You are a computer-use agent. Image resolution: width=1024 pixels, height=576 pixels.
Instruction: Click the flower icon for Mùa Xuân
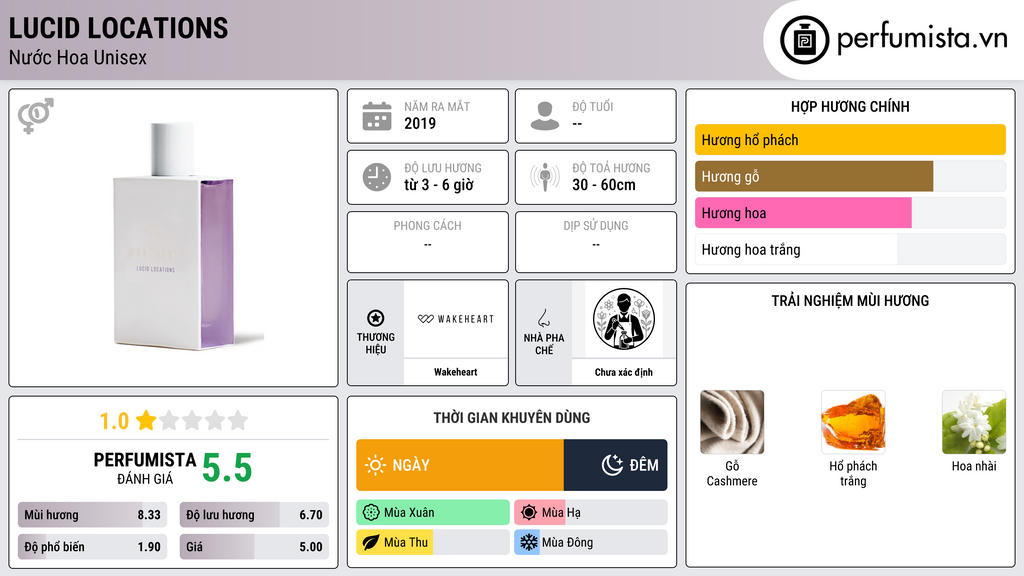(x=371, y=513)
